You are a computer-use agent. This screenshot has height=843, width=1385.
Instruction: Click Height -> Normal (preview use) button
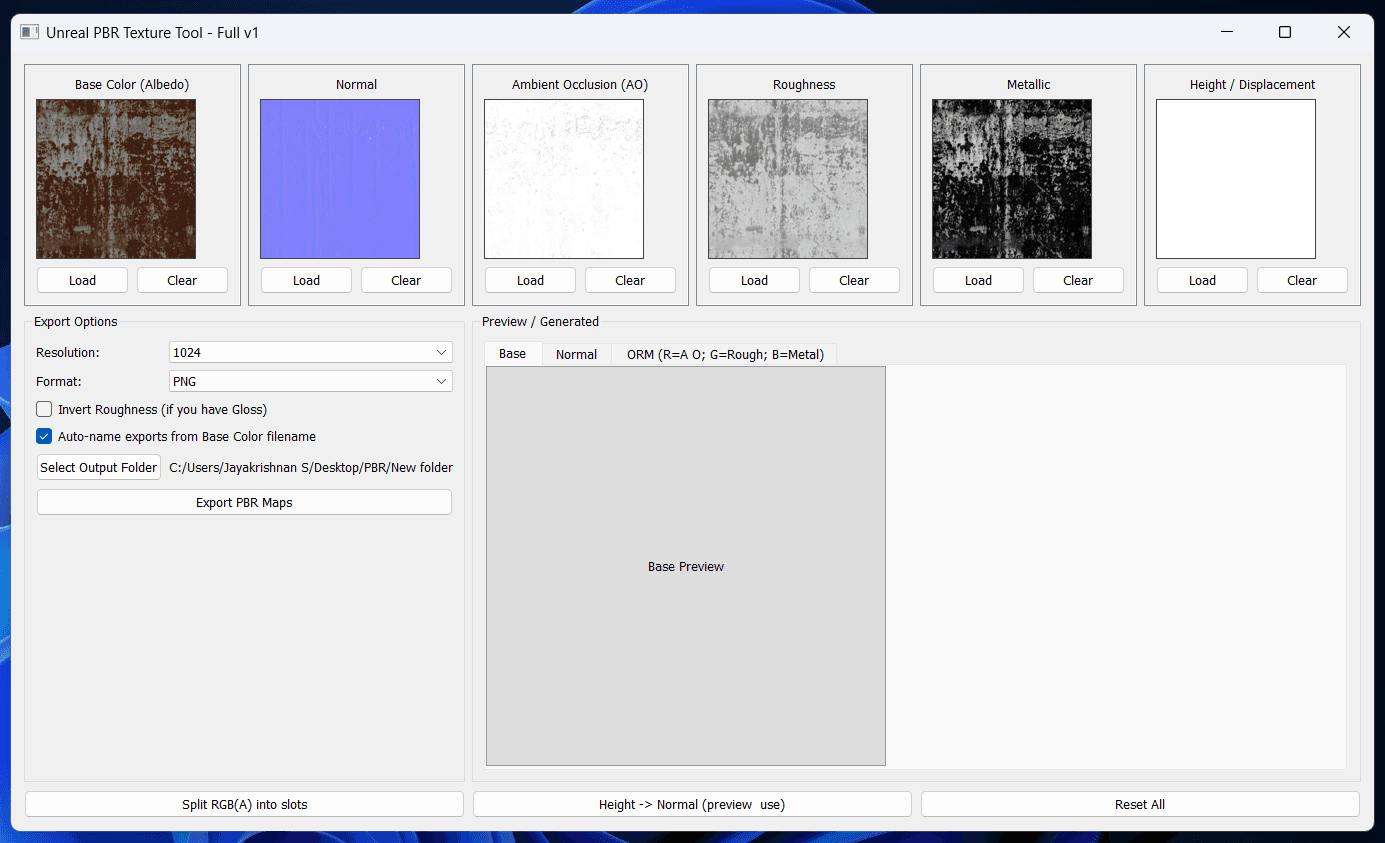692,804
